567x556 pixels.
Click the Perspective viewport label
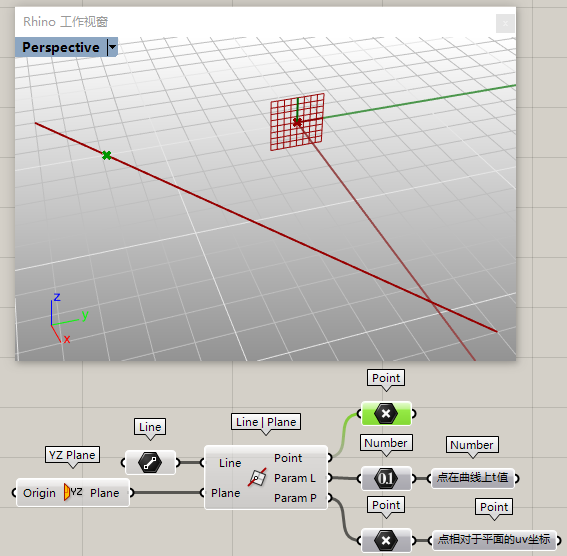[x=61, y=47]
